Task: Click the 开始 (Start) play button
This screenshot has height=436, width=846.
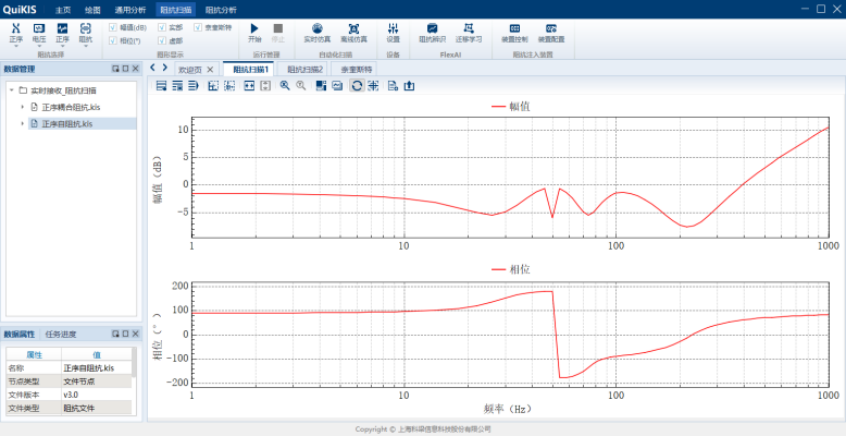Action: coord(254,30)
